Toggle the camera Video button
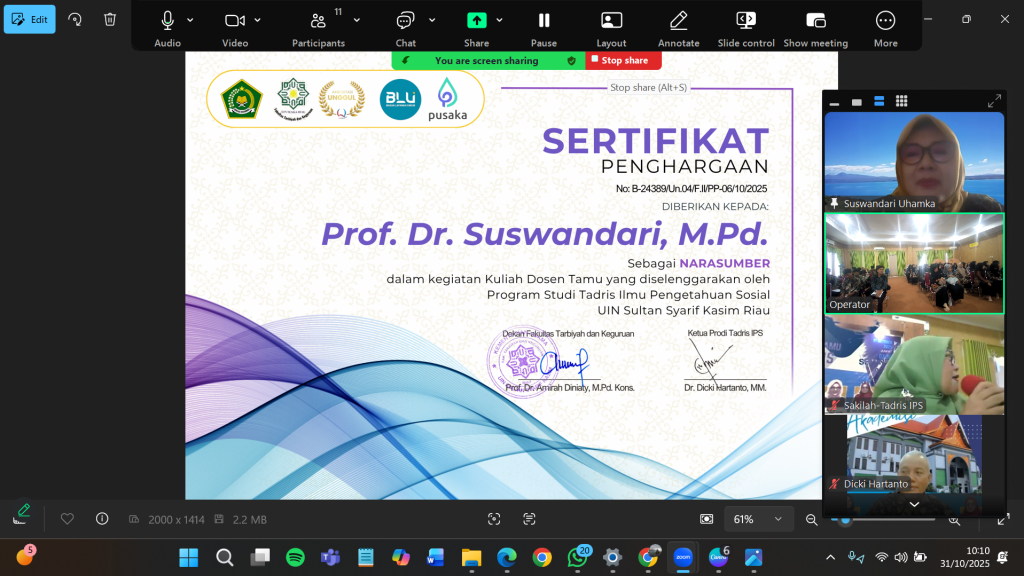This screenshot has height=576, width=1024. point(234,21)
